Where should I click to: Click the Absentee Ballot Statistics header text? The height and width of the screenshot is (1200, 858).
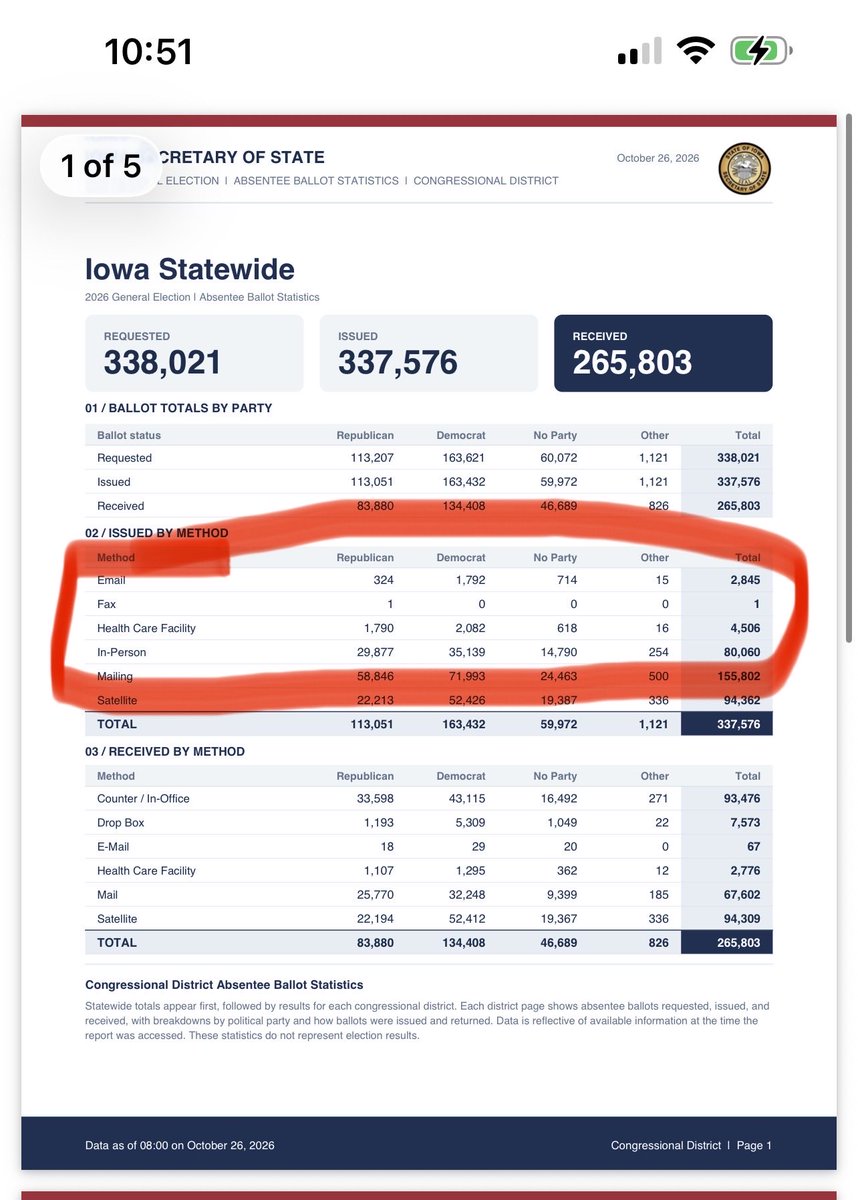tap(316, 181)
